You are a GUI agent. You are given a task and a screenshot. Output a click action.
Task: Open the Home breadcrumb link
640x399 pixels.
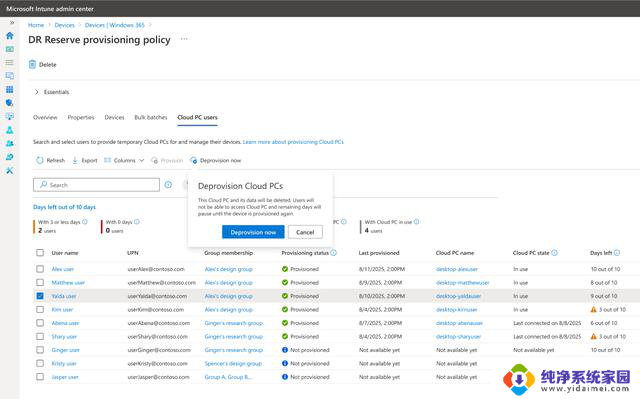click(36, 25)
